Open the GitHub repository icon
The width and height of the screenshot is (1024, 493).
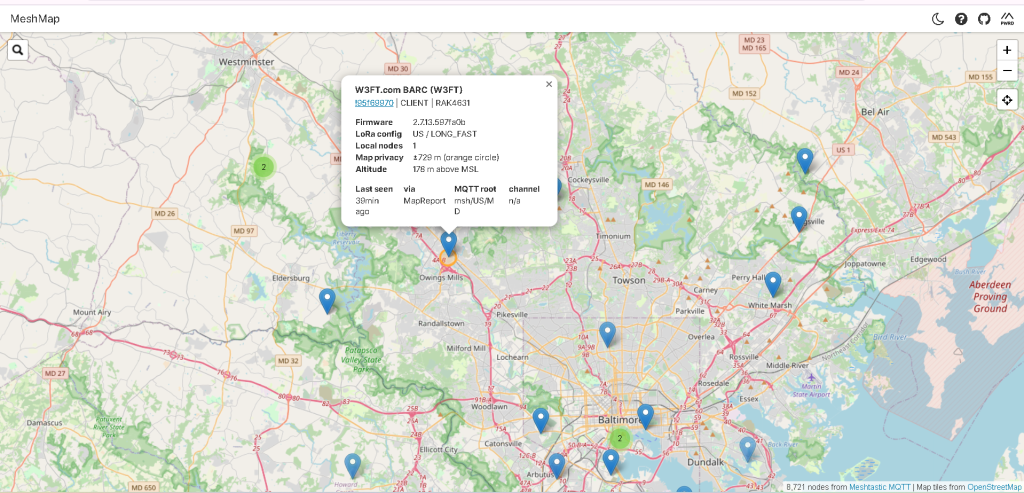[984, 19]
